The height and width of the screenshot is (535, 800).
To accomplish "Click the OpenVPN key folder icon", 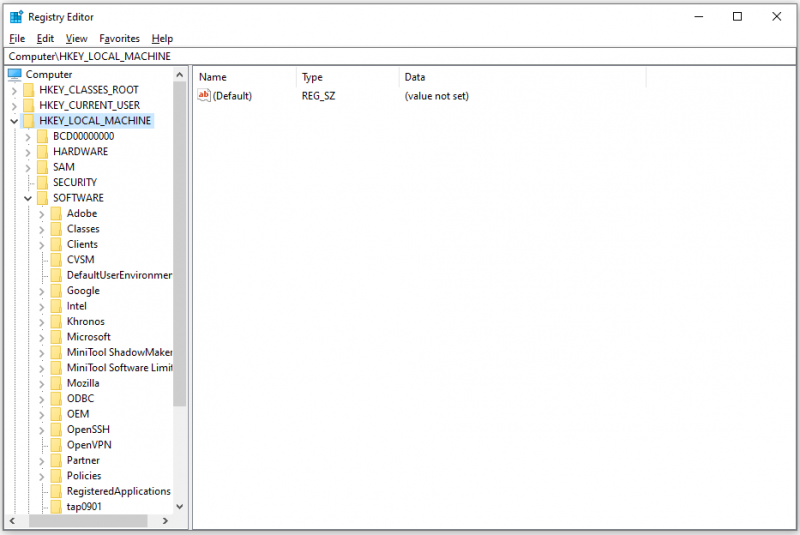I will pyautogui.click(x=56, y=445).
